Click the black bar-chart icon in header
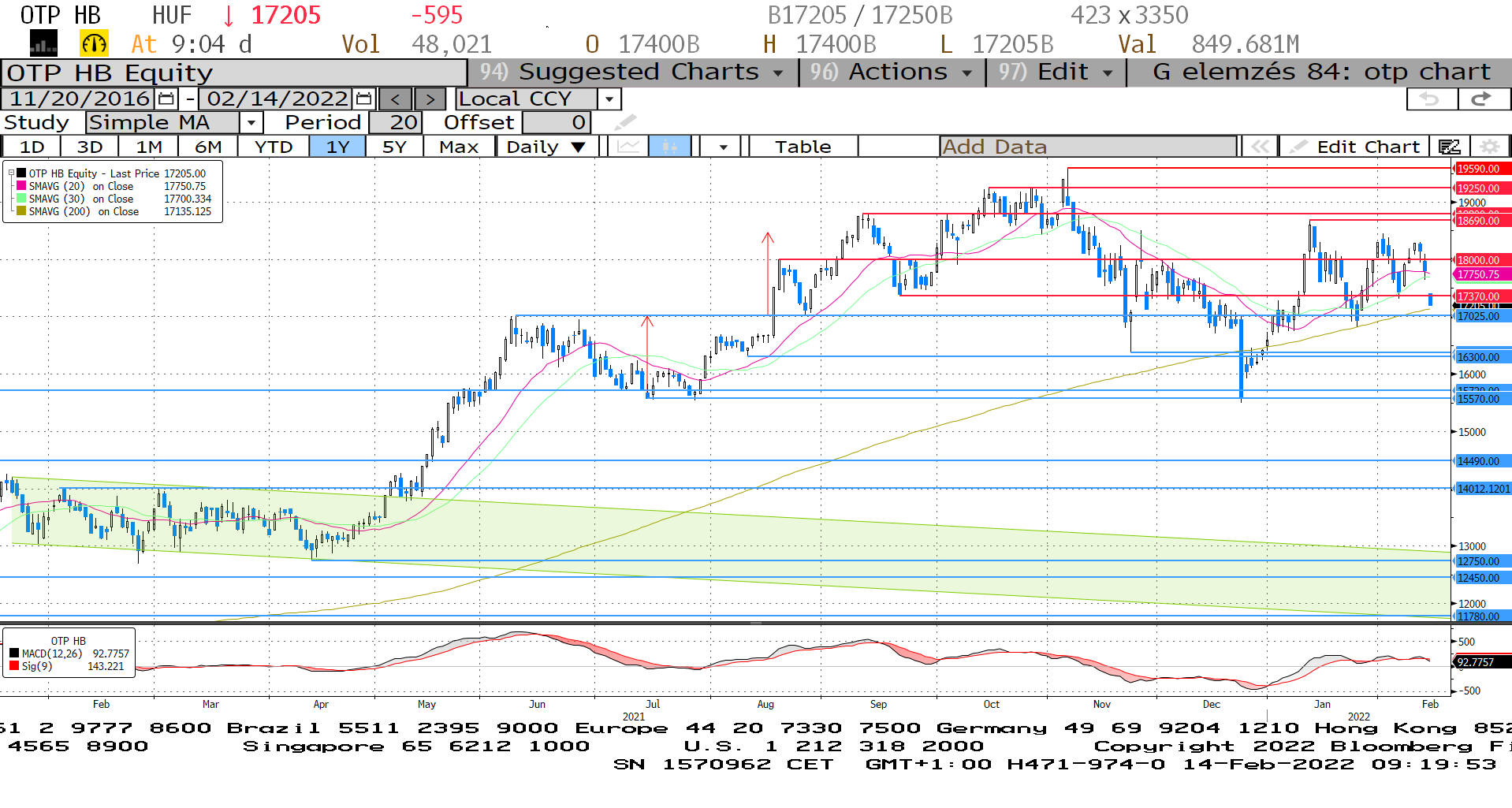Viewport: 1512px width, 808px height. click(x=43, y=43)
